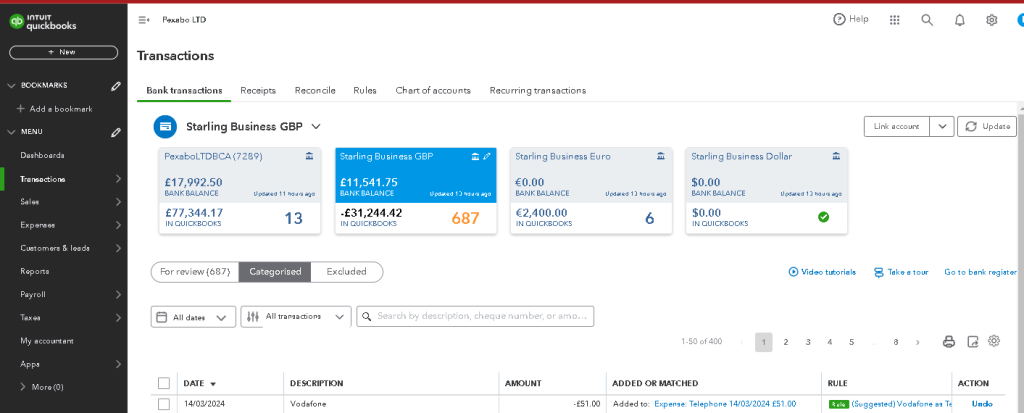Open Dashboards in sidebar
The image size is (1024, 413).
click(42, 156)
